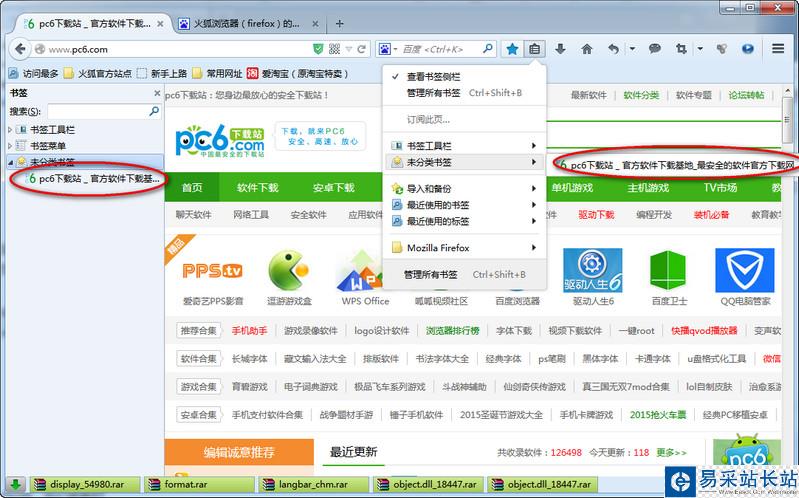Toggle the bookmarks list menu button
The image size is (799, 498).
coord(534,49)
